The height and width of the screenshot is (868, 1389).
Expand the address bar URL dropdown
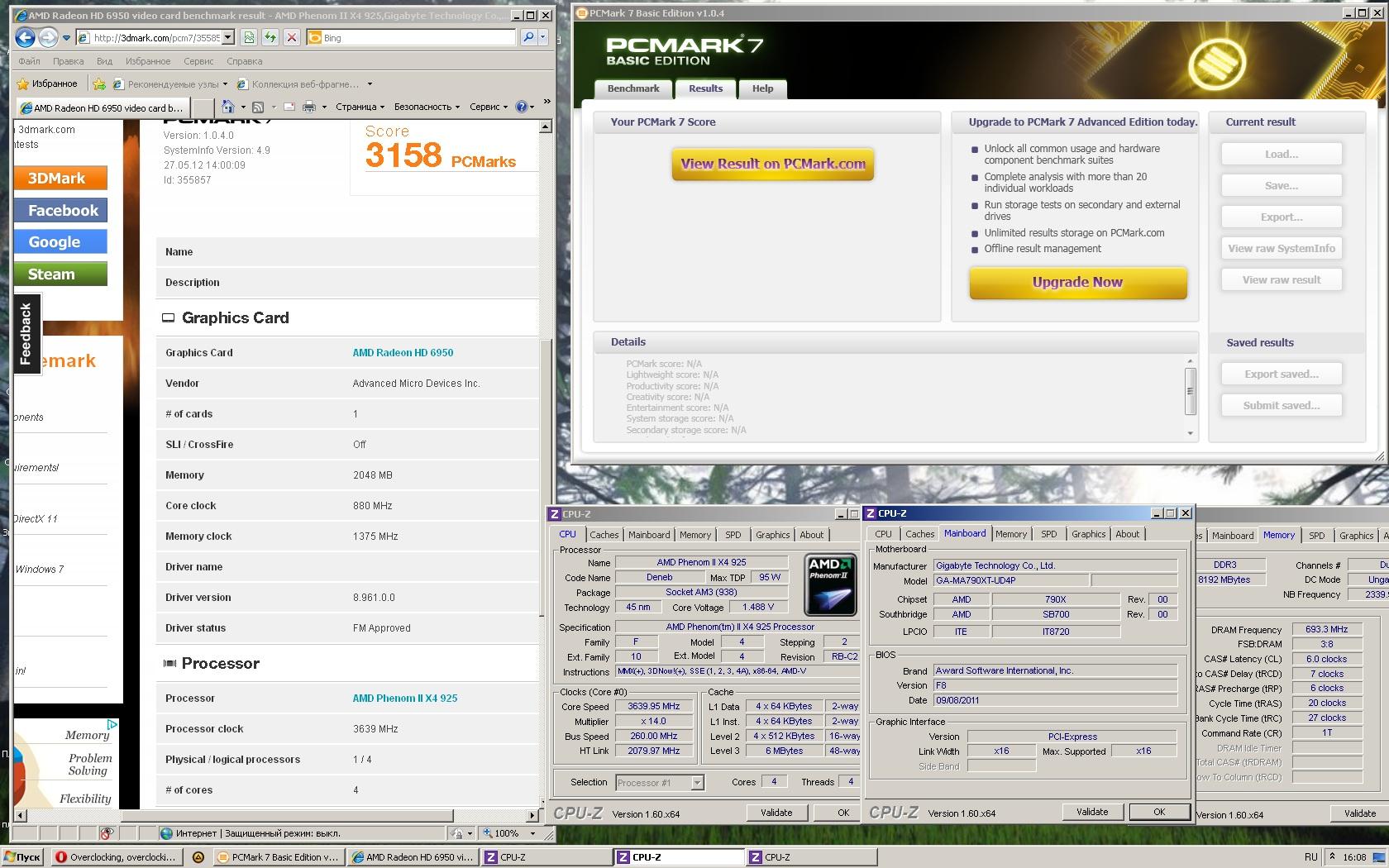click(x=227, y=37)
